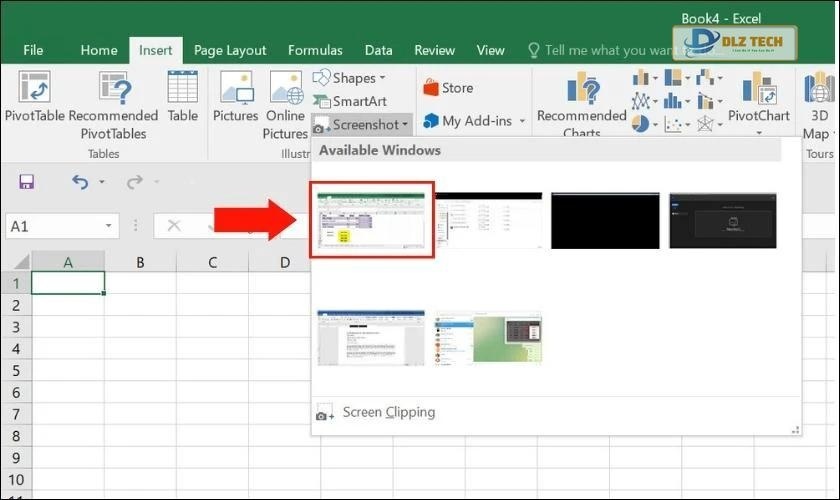Expand the Name Box dropdown arrow
This screenshot has height=500, width=840.
(x=109, y=226)
